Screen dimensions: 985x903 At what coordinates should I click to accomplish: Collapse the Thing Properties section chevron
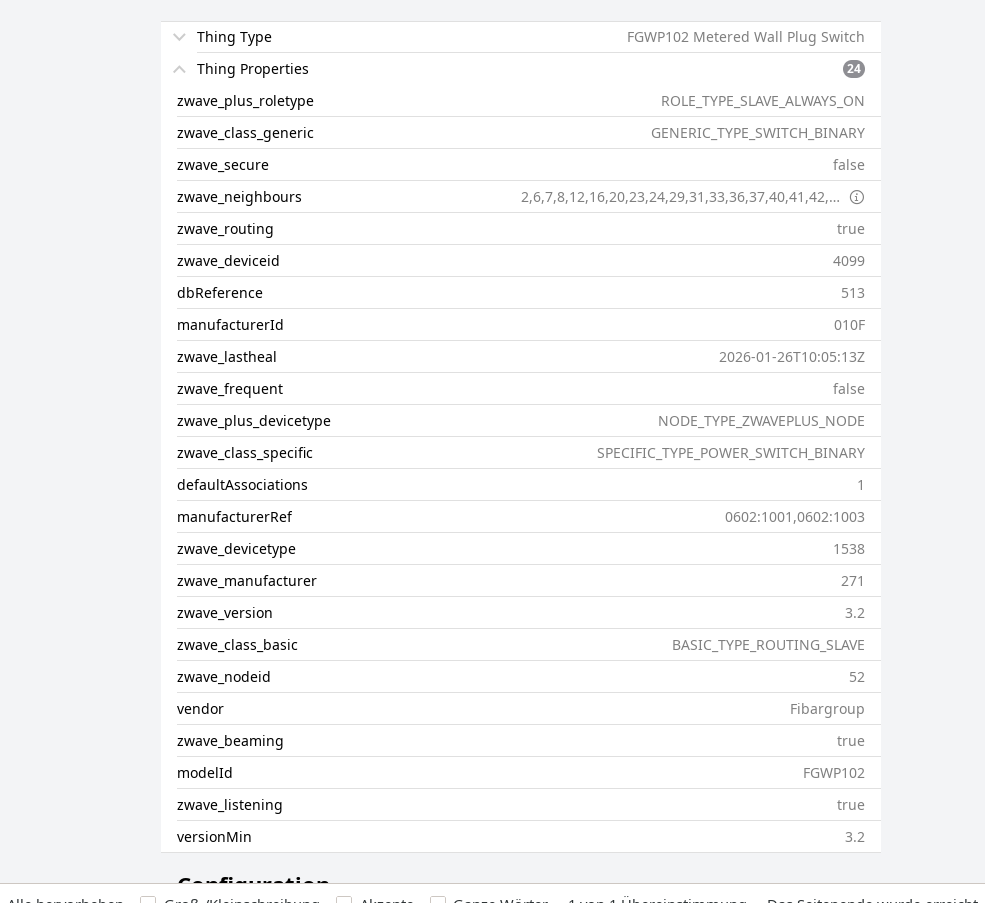click(180, 69)
